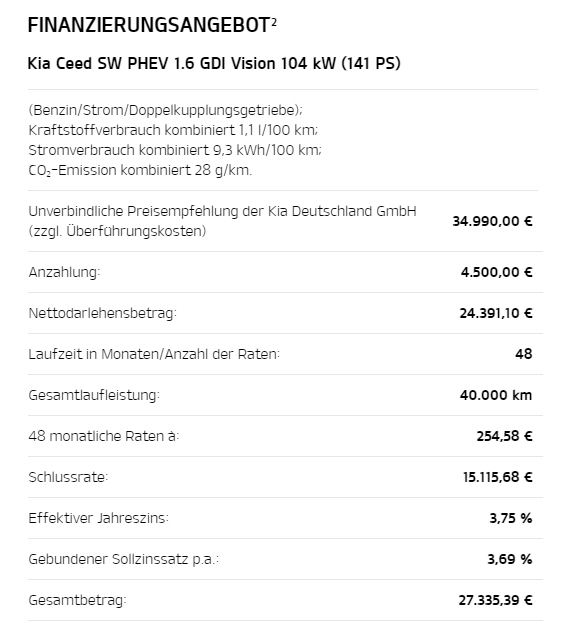Image resolution: width=568 pixels, height=643 pixels.
Task: Click the Gebundener Sollzinssatz p.a. label
Action: tap(124, 559)
